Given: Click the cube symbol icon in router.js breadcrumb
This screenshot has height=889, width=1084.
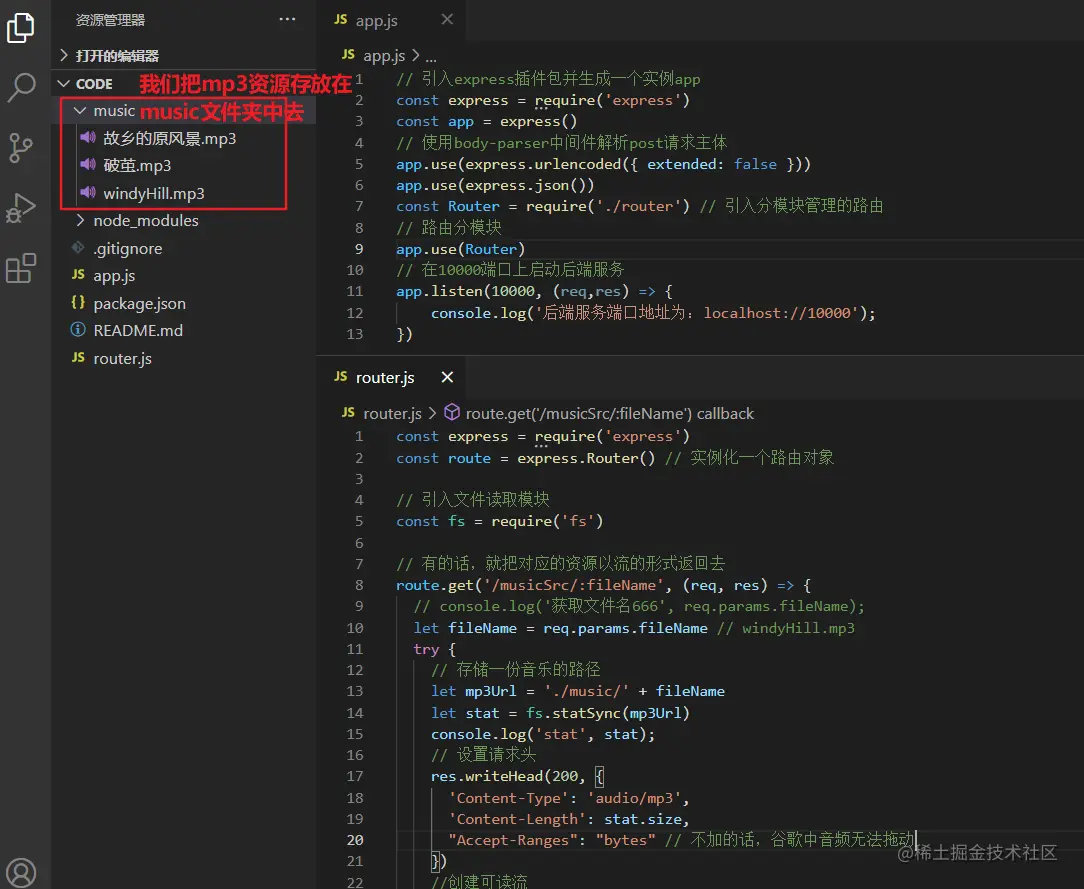Looking at the screenshot, I should [x=451, y=413].
